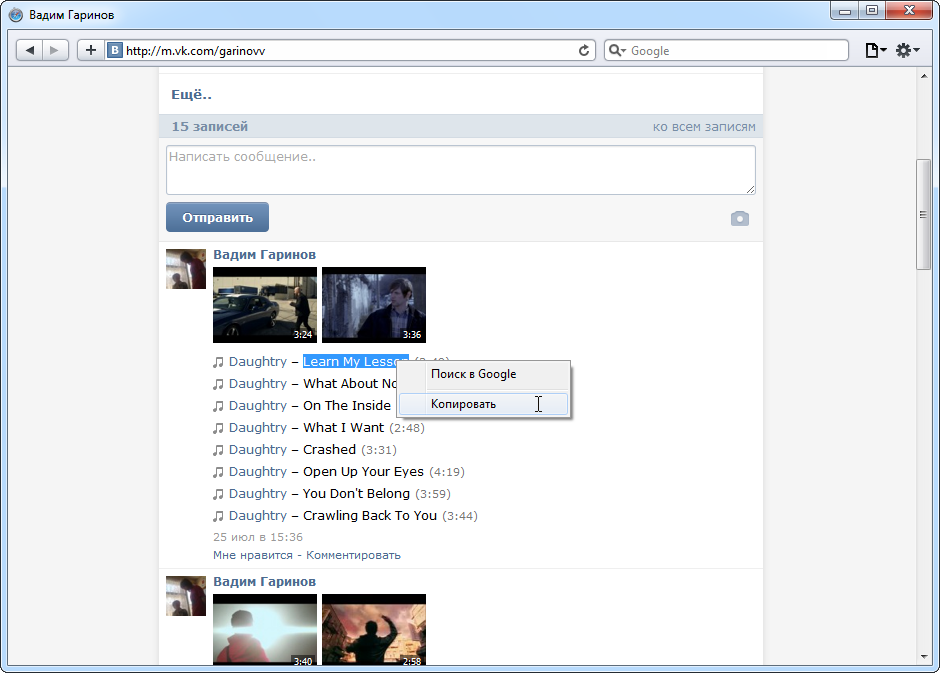This screenshot has height=673, width=940.
Task: Click Daughtry artist link for You Don't Belong
Action: [258, 494]
